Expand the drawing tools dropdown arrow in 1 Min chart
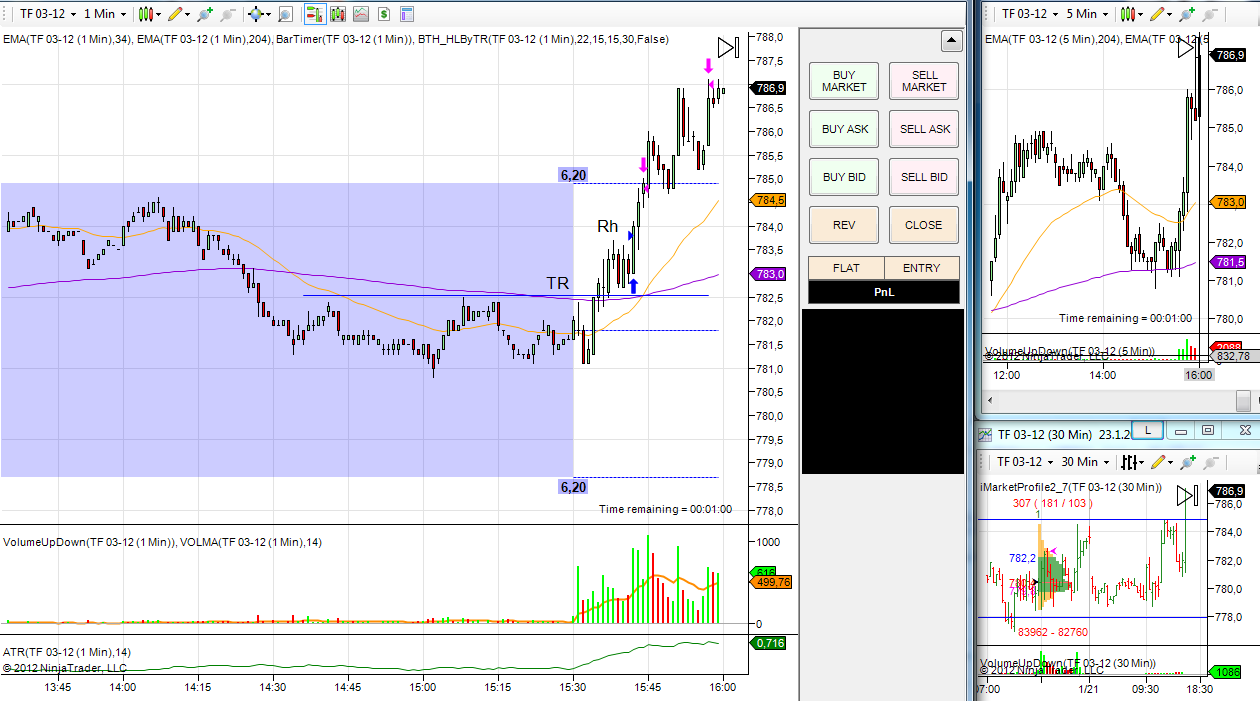 [x=188, y=14]
